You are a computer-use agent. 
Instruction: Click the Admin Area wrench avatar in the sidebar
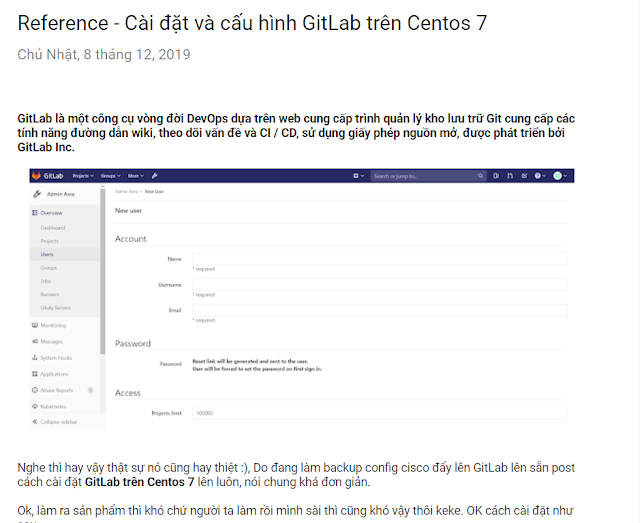coord(37,194)
